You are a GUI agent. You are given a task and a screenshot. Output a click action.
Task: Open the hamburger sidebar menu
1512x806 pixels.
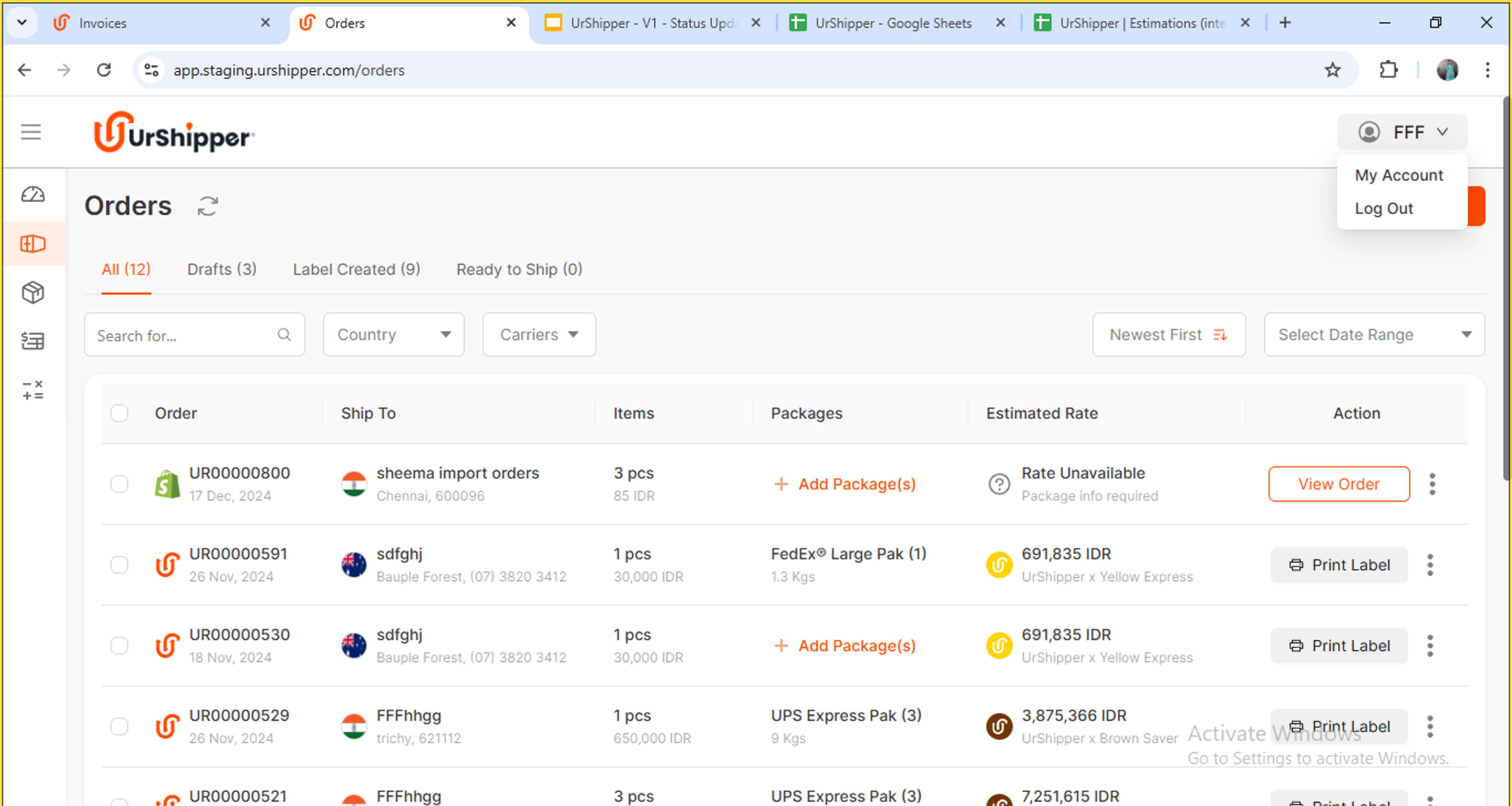[x=31, y=132]
